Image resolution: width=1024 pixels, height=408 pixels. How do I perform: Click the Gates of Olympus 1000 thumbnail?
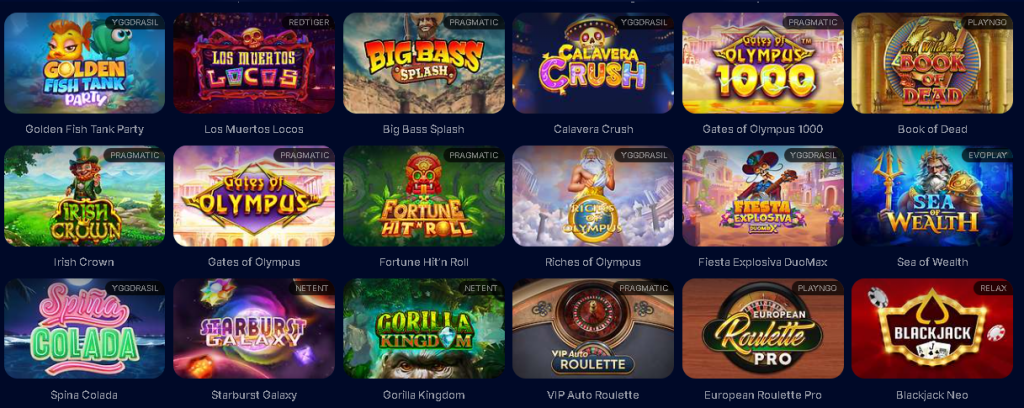tap(763, 63)
